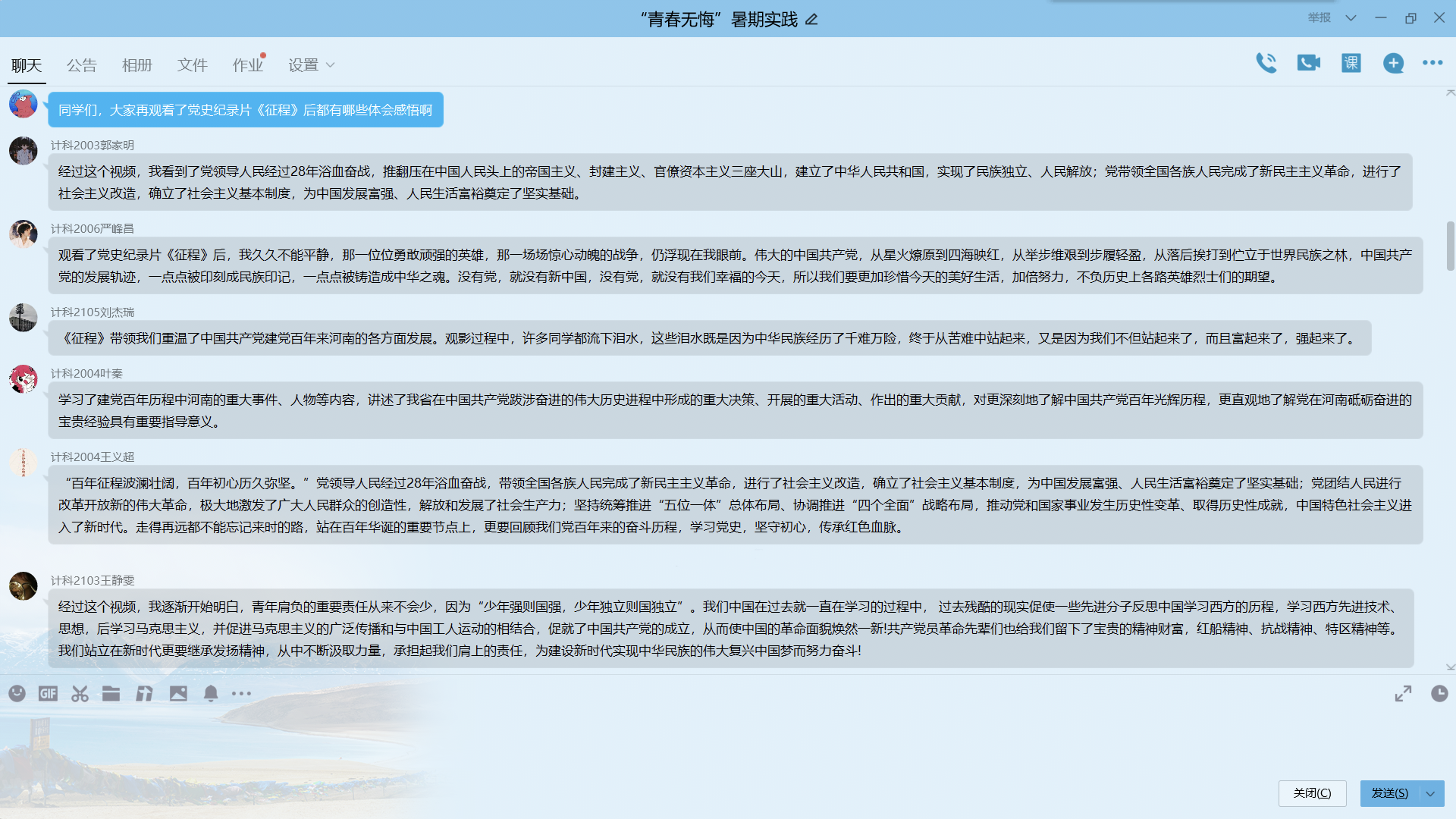Insert a picture via the image icon
This screenshot has height=819, width=1456.
pyautogui.click(x=178, y=693)
